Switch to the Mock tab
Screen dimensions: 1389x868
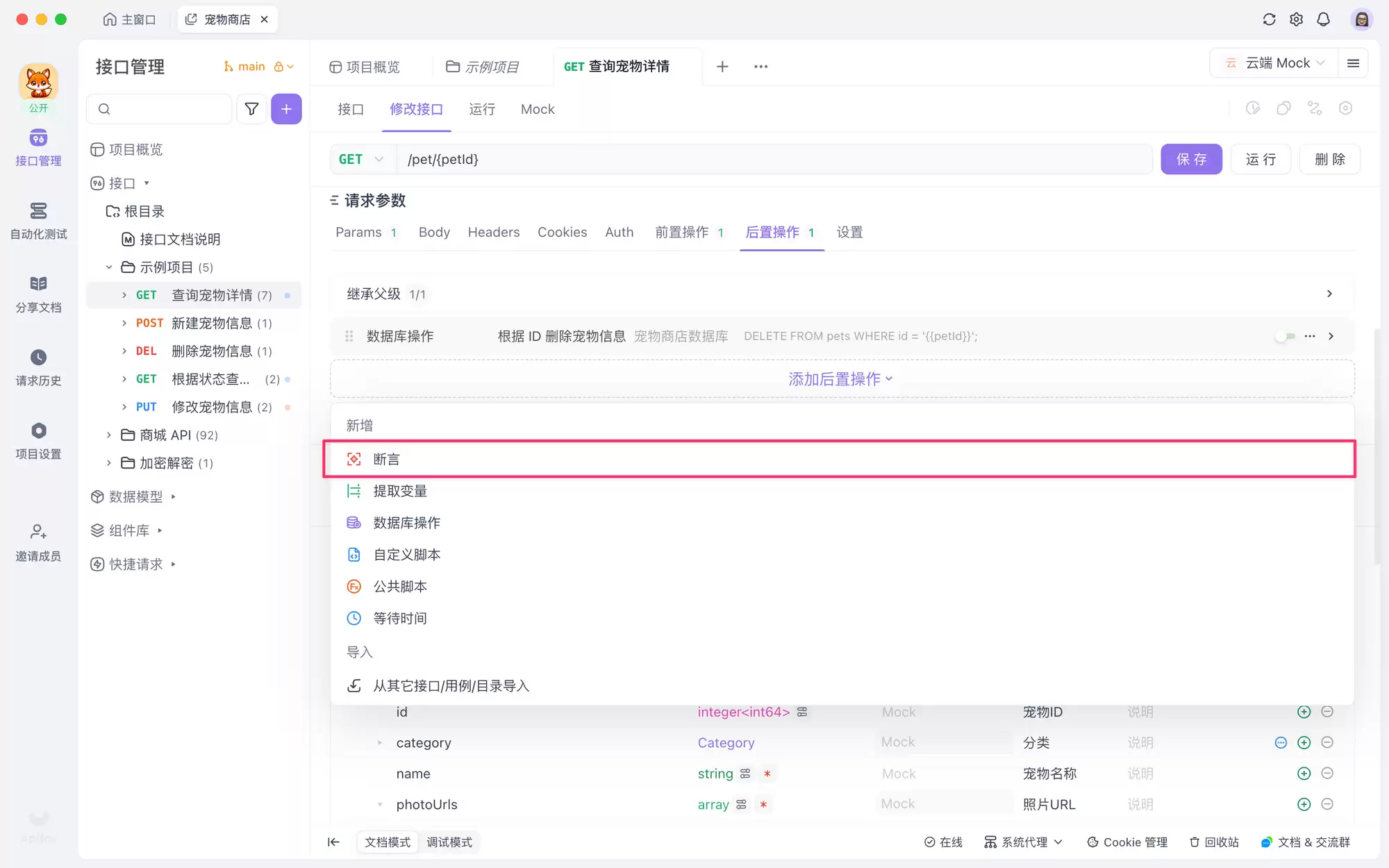click(x=538, y=110)
